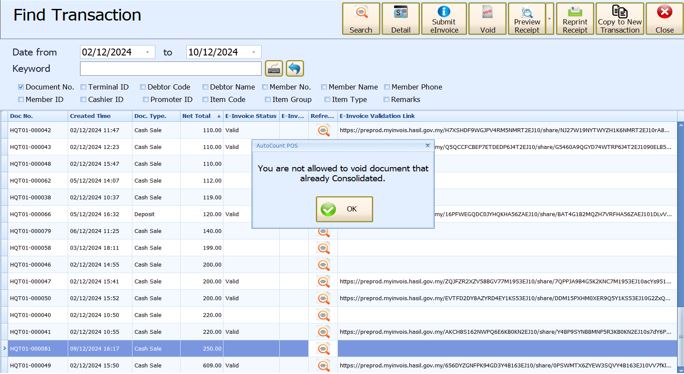Click the E-Invoice Status column header
684x374 pixels.
(251, 116)
